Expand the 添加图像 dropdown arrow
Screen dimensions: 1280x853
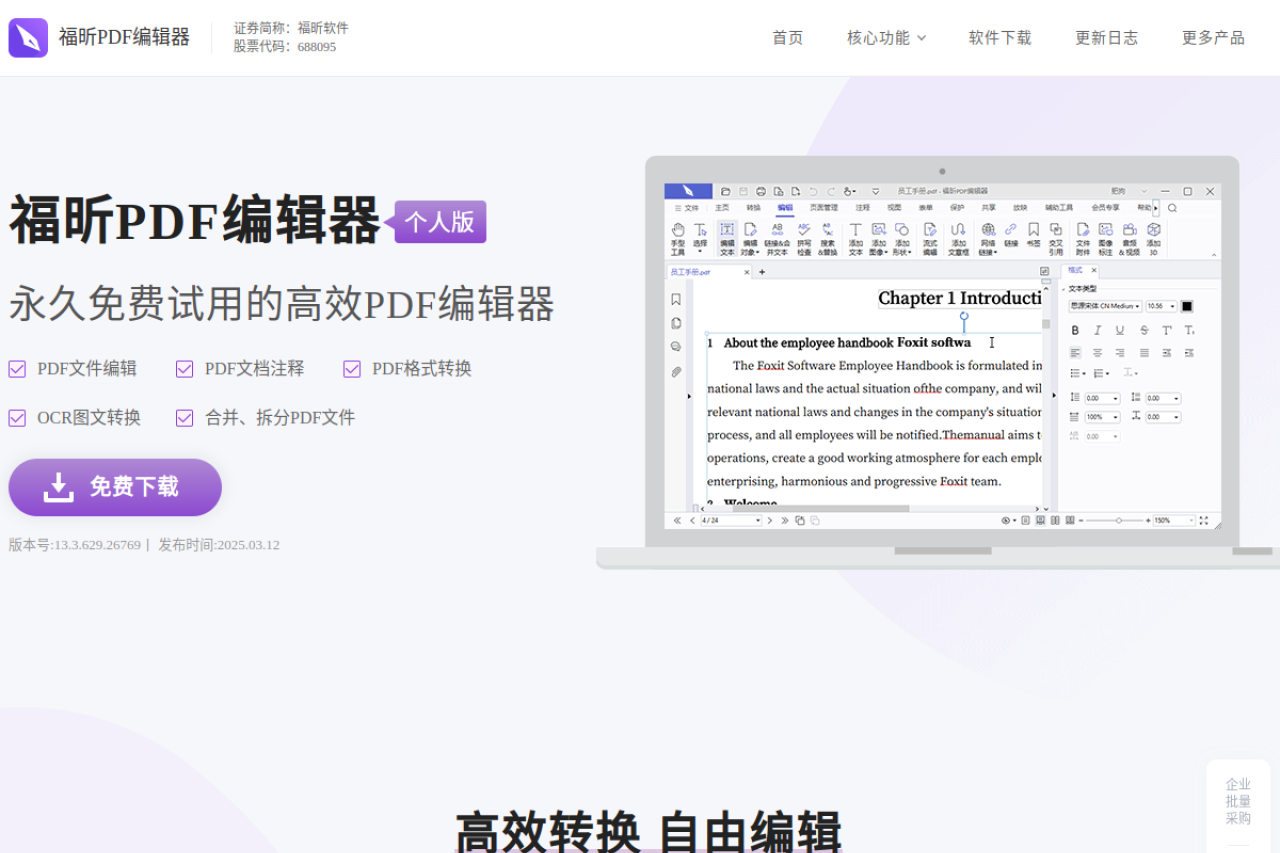(x=886, y=252)
